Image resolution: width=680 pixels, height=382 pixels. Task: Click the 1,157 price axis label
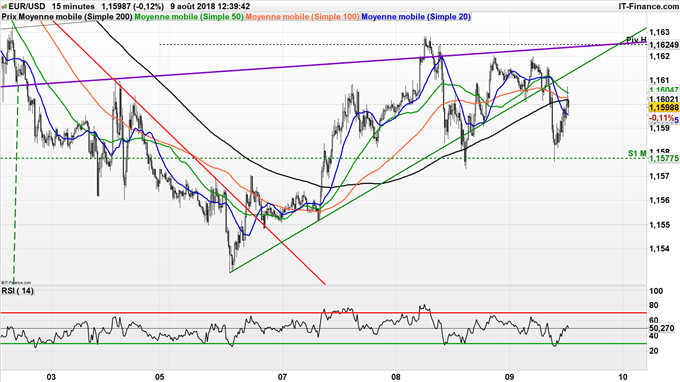(660, 176)
